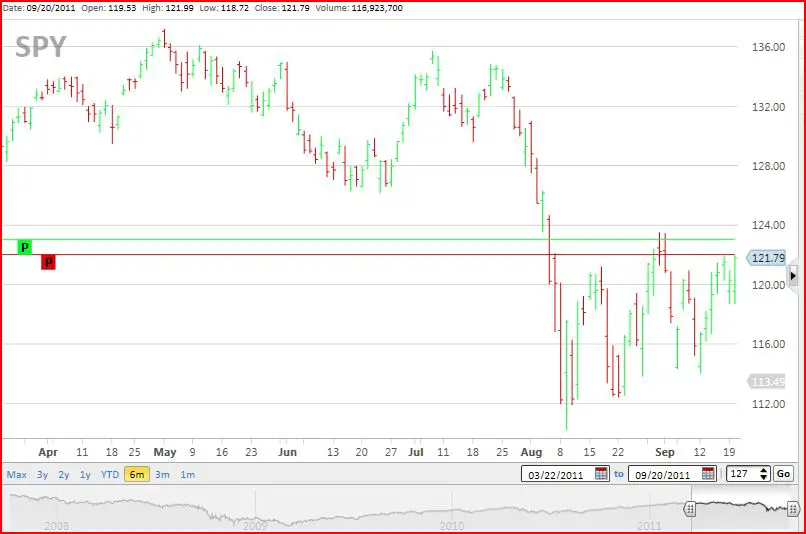Select the 3m time range
The width and height of the screenshot is (806, 534).
tap(162, 474)
